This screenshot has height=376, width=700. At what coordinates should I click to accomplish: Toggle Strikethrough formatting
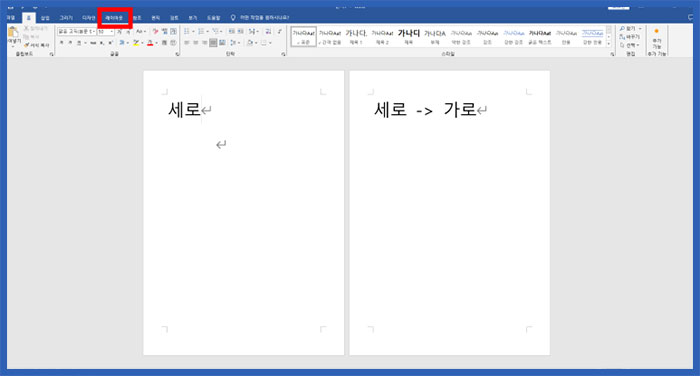(x=93, y=43)
